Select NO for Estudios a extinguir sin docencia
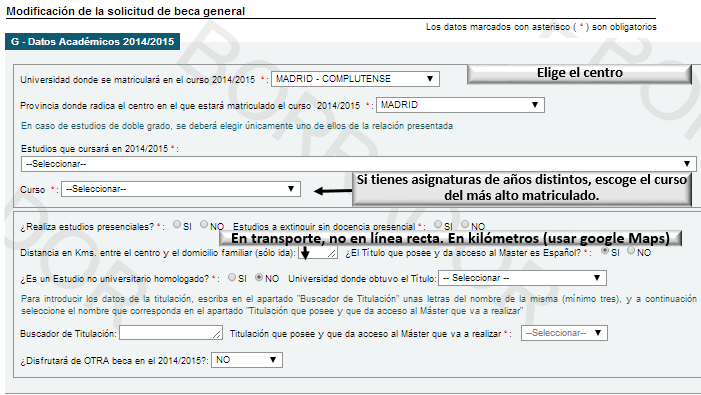This screenshot has width=701, height=395. click(x=465, y=224)
